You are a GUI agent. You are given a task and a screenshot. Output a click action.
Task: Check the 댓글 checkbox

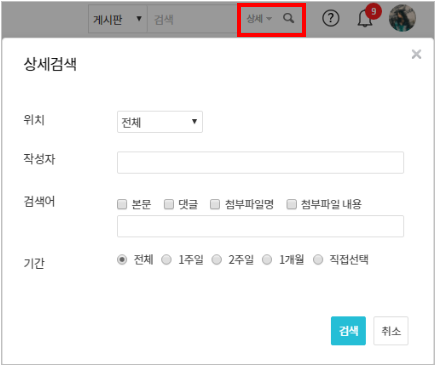169,204
